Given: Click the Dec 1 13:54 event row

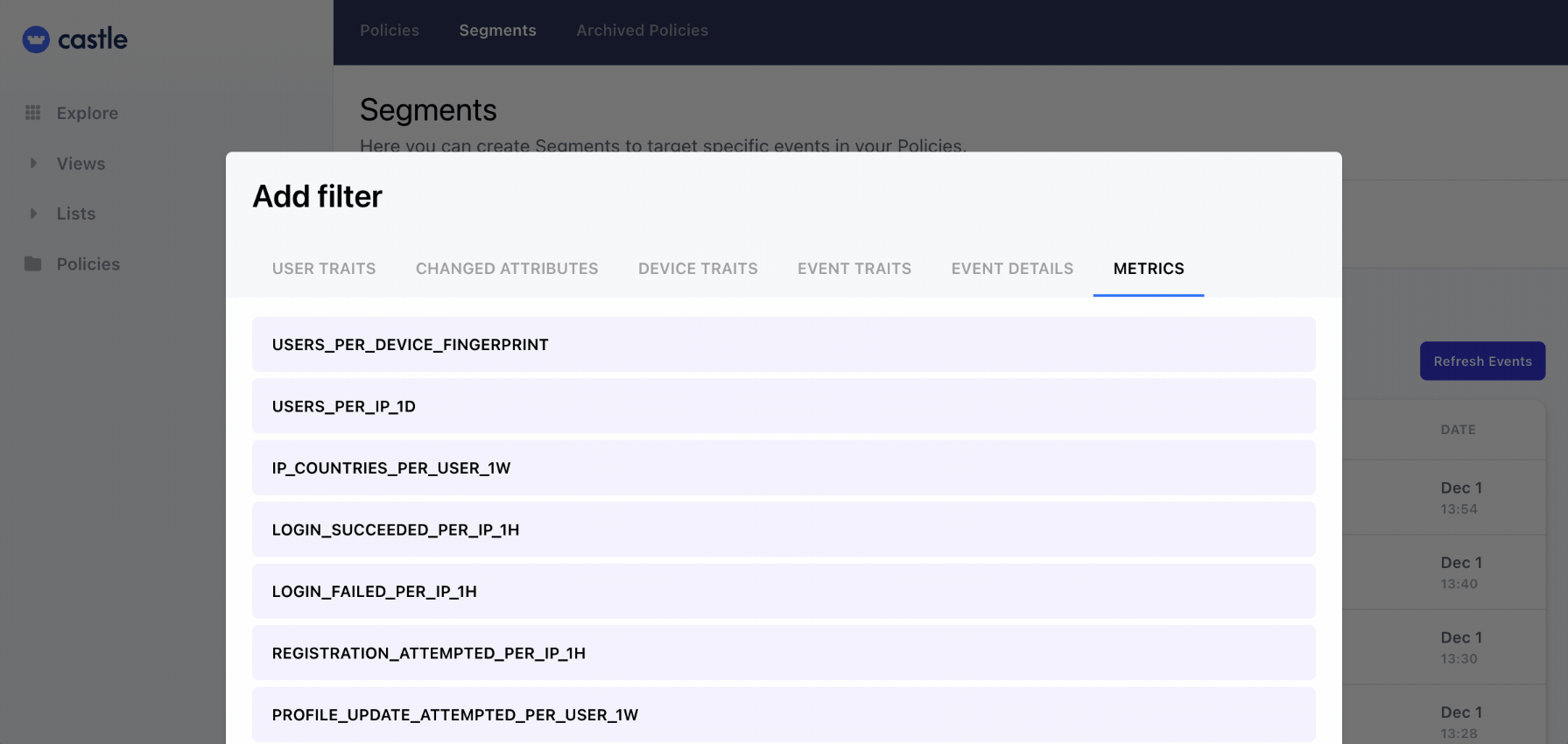Looking at the screenshot, I should (x=1444, y=497).
